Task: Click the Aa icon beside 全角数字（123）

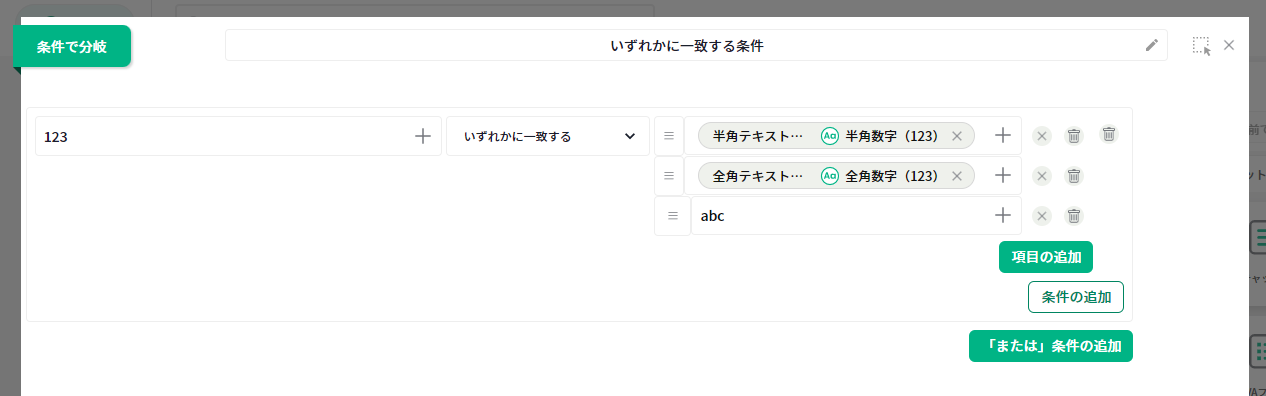Action: click(829, 176)
